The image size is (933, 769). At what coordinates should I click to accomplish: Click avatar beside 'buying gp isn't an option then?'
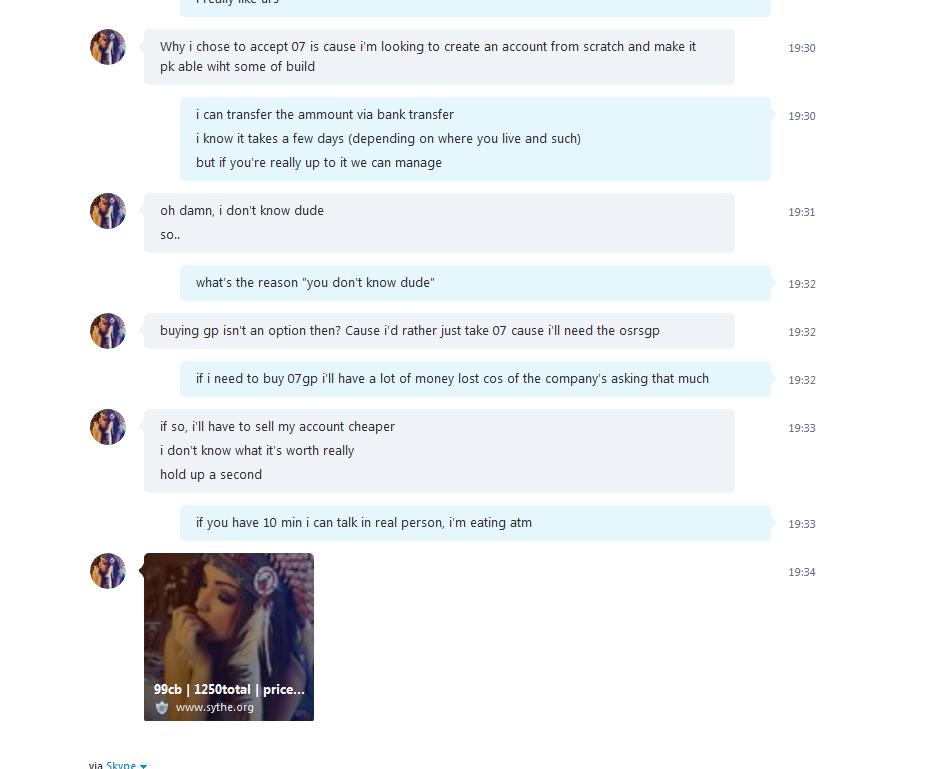coord(108,331)
